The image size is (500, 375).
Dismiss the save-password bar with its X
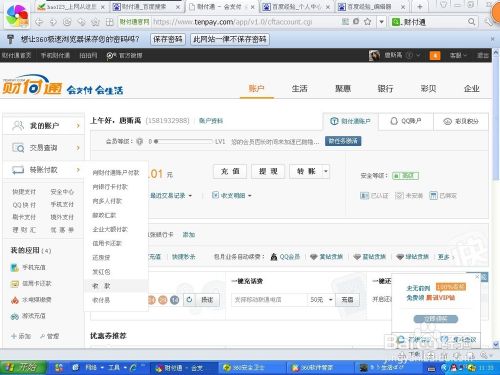pos(492,39)
